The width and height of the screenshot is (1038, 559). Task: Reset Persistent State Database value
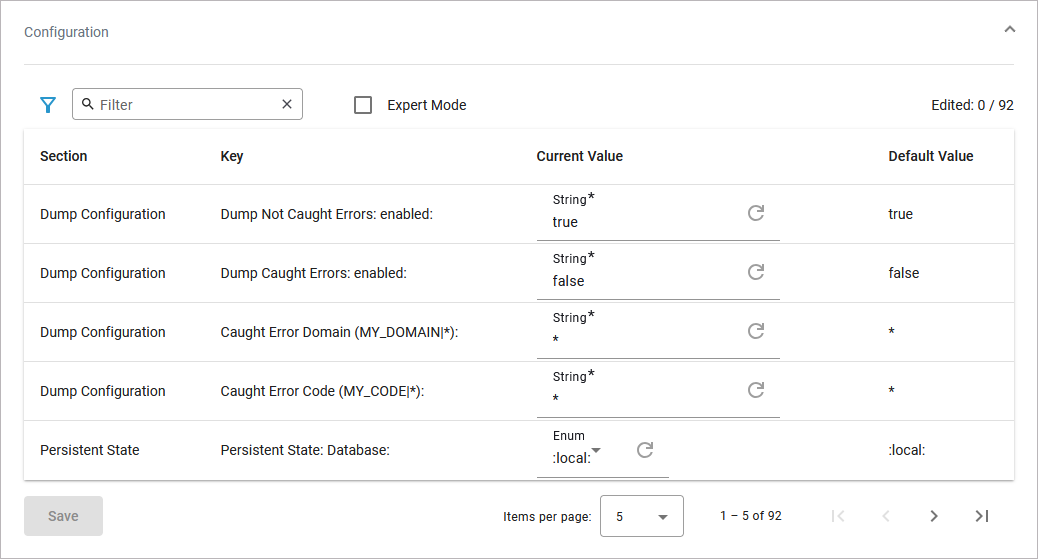pyautogui.click(x=645, y=450)
